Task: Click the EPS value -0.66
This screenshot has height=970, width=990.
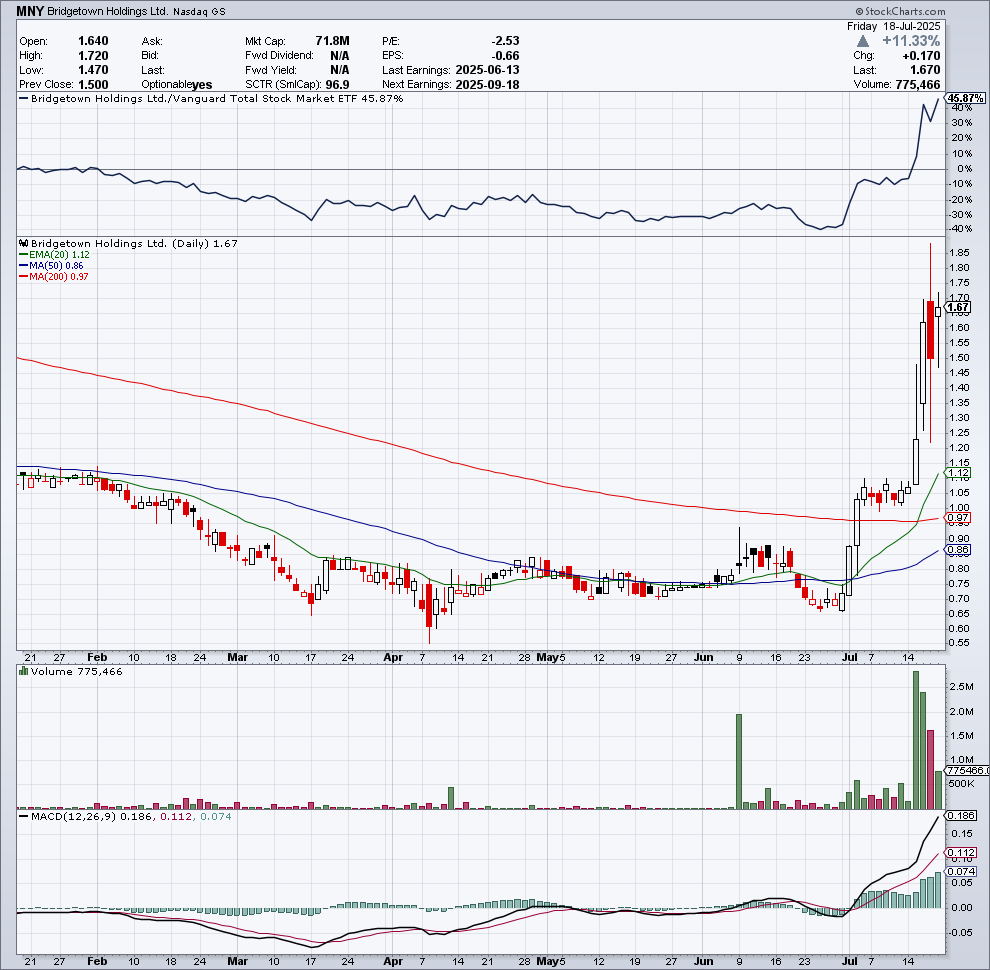Action: tap(505, 56)
